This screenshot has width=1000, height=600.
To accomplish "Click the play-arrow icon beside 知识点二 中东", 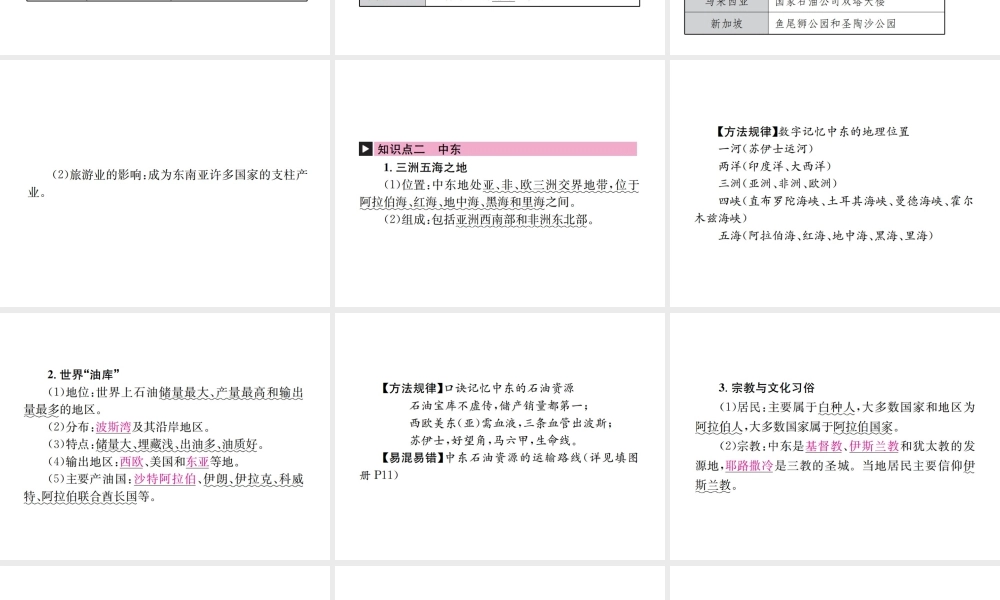I will tap(365, 149).
